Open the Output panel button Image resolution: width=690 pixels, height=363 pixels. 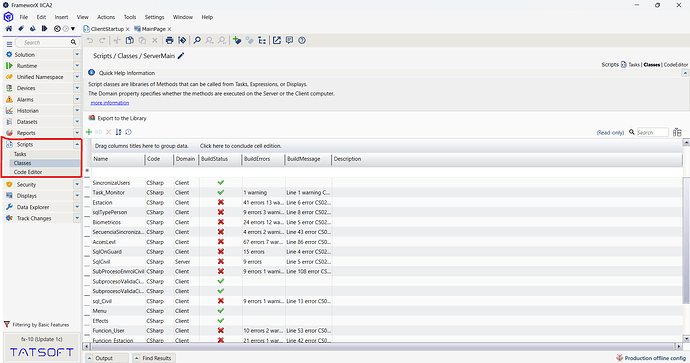coord(107,358)
